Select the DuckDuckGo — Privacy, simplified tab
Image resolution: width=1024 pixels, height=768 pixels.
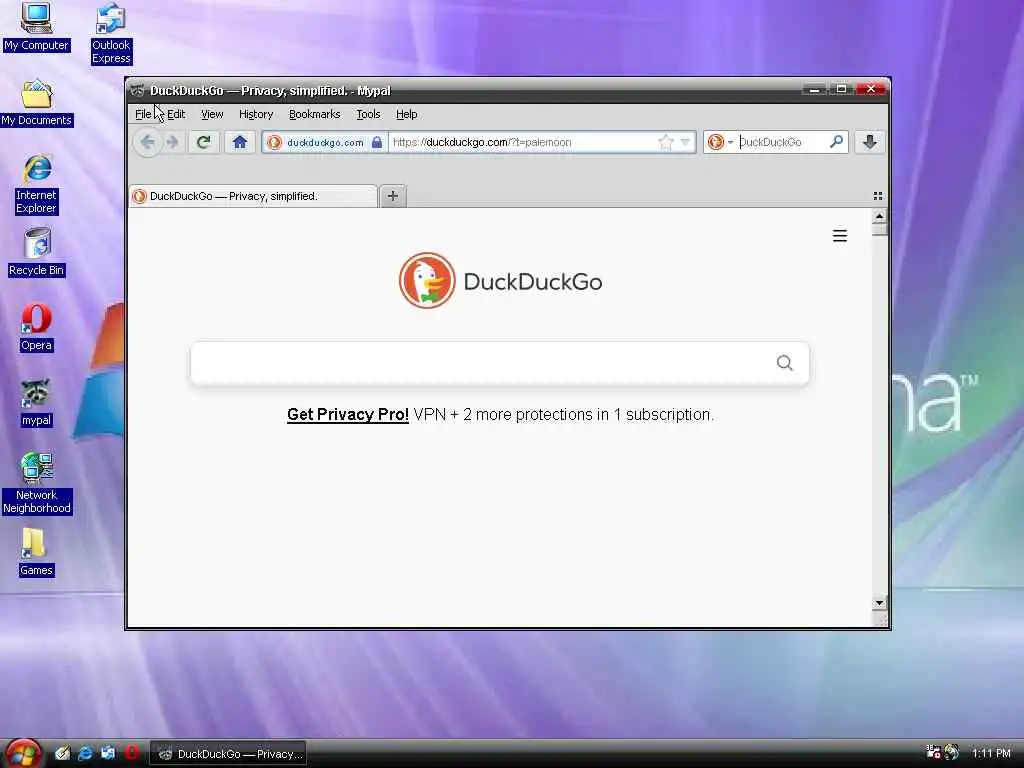point(253,196)
